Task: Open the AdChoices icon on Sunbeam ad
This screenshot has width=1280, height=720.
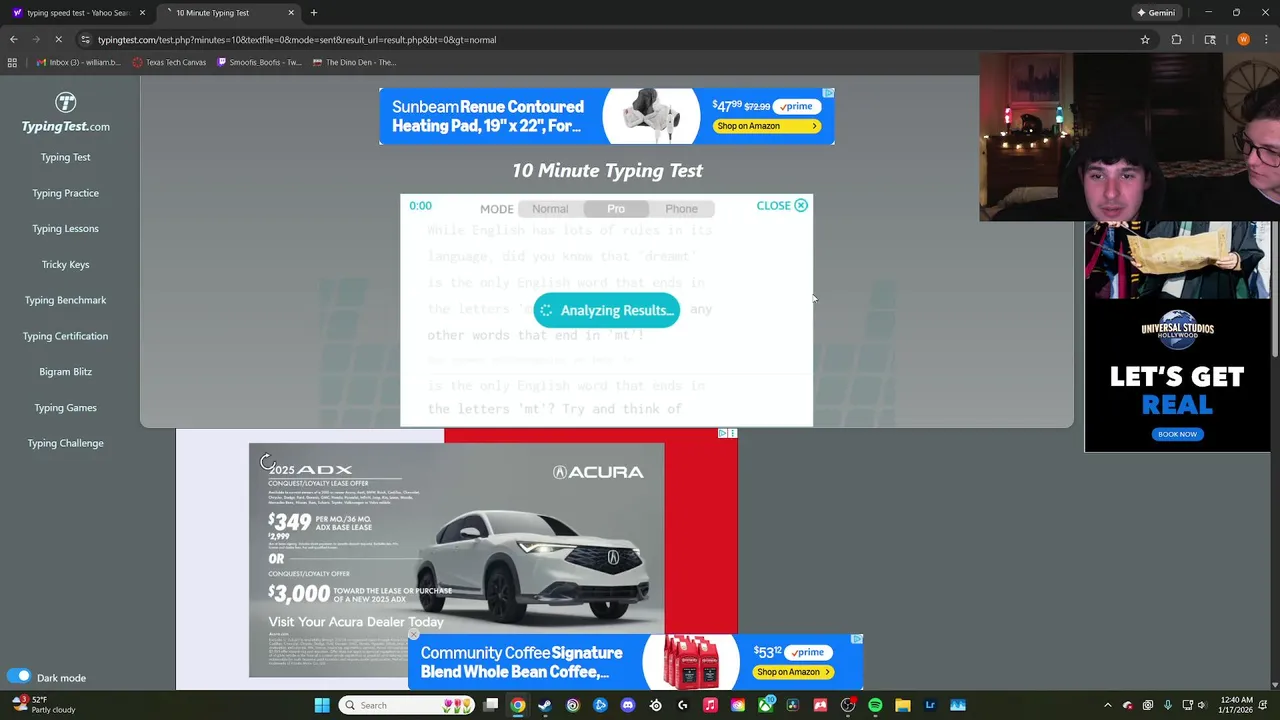Action: click(x=828, y=93)
